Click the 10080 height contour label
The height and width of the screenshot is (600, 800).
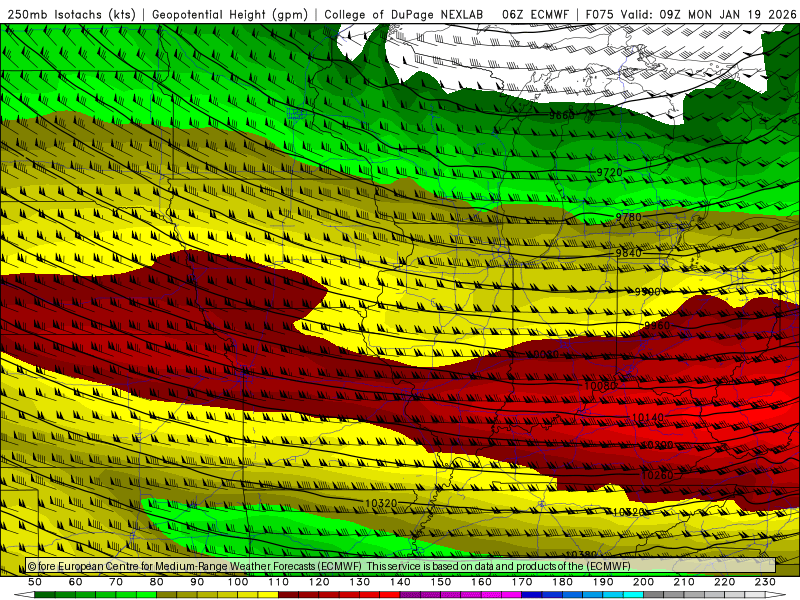click(x=600, y=386)
